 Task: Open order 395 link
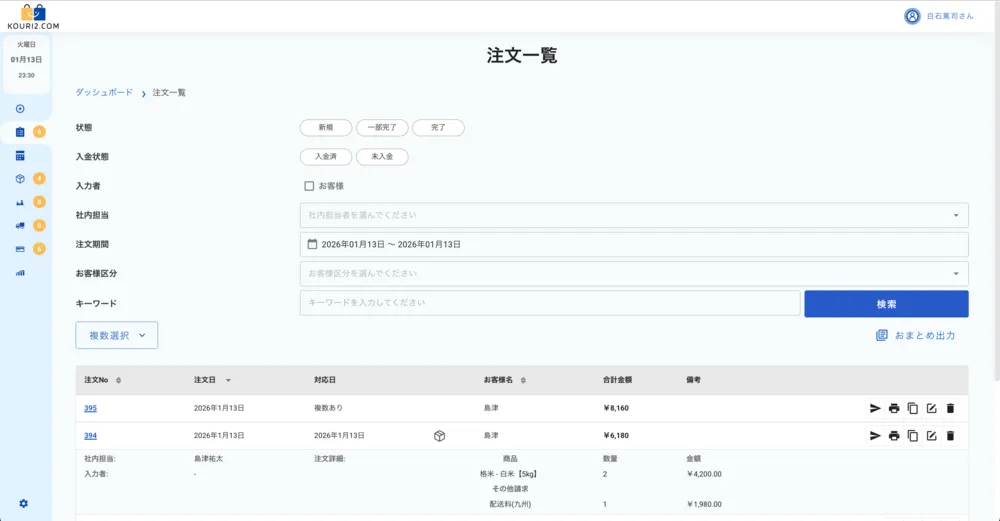click(x=91, y=408)
